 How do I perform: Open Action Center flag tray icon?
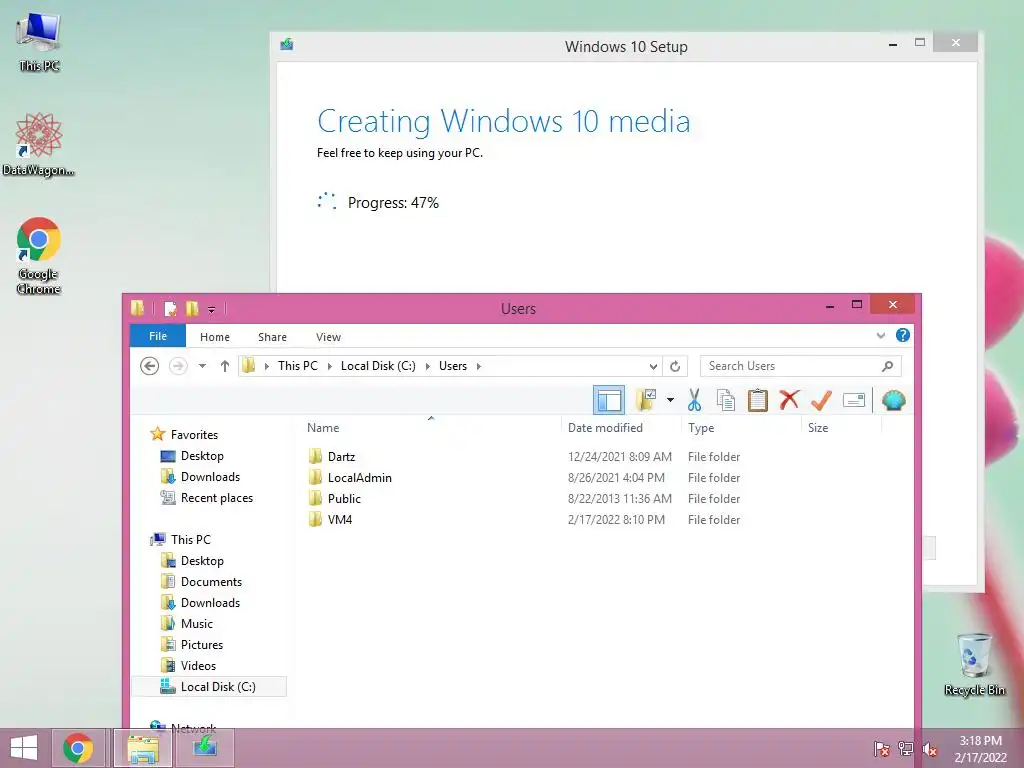882,749
